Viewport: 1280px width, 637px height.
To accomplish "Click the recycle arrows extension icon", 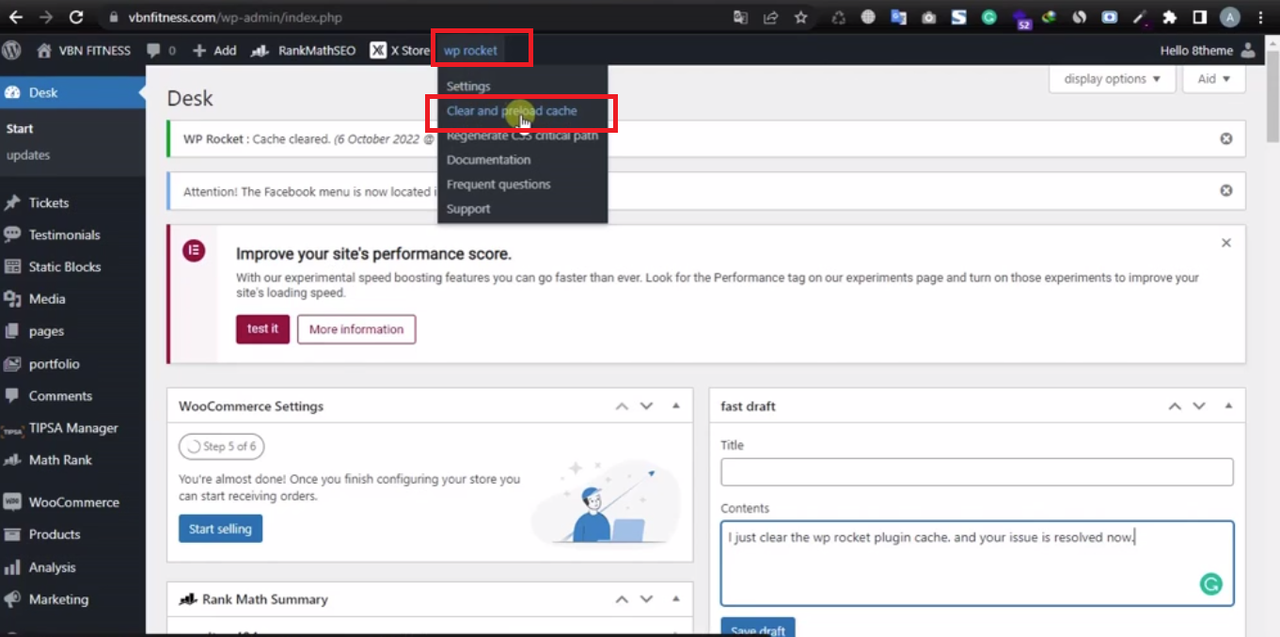I will [838, 17].
